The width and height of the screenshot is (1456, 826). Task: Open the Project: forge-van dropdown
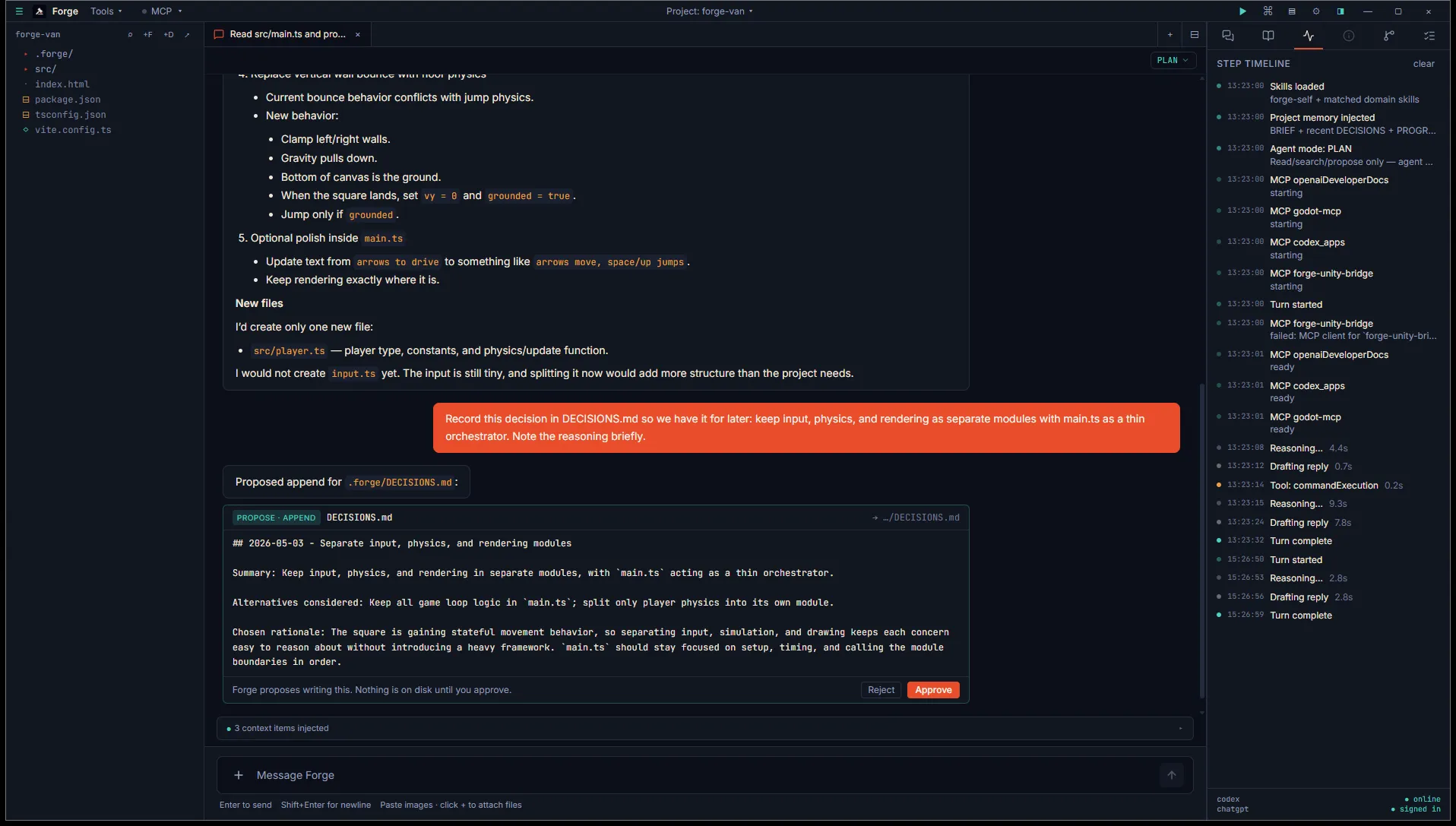point(710,11)
